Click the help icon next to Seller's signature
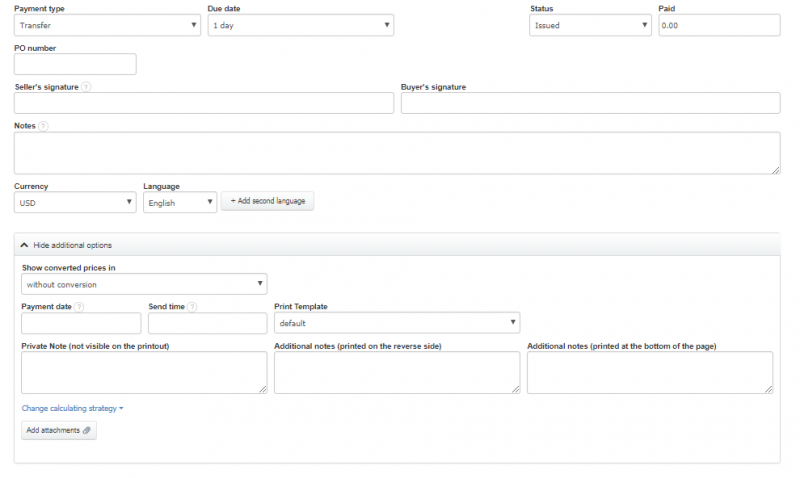 coord(86,87)
